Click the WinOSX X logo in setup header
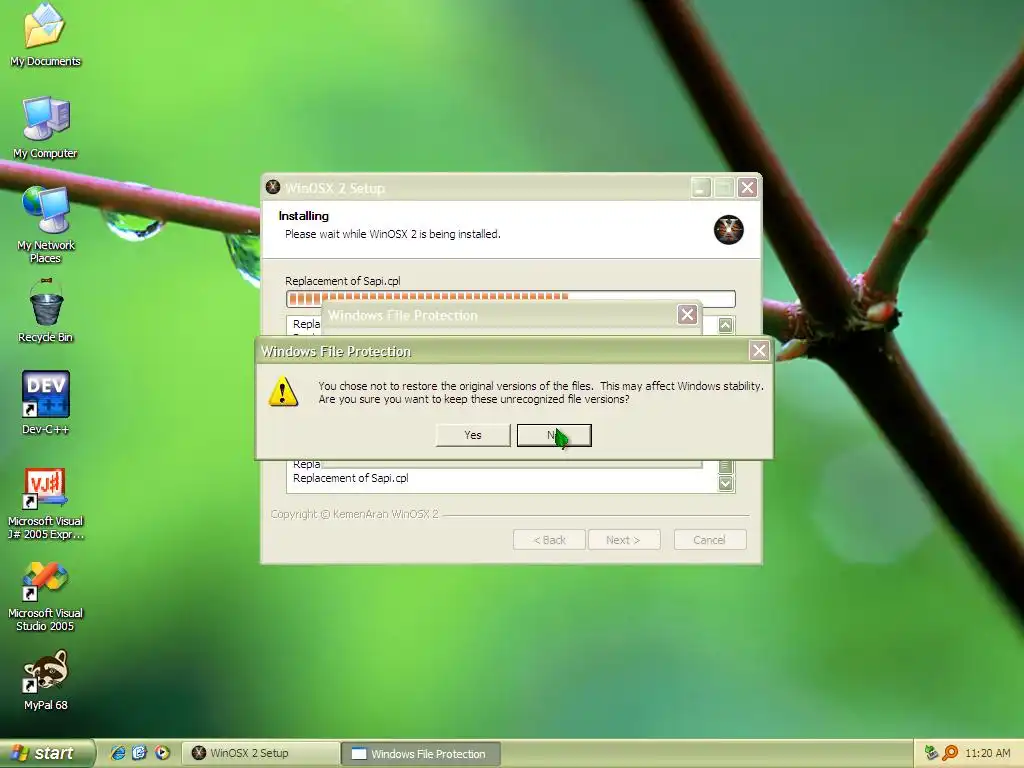 click(x=728, y=230)
